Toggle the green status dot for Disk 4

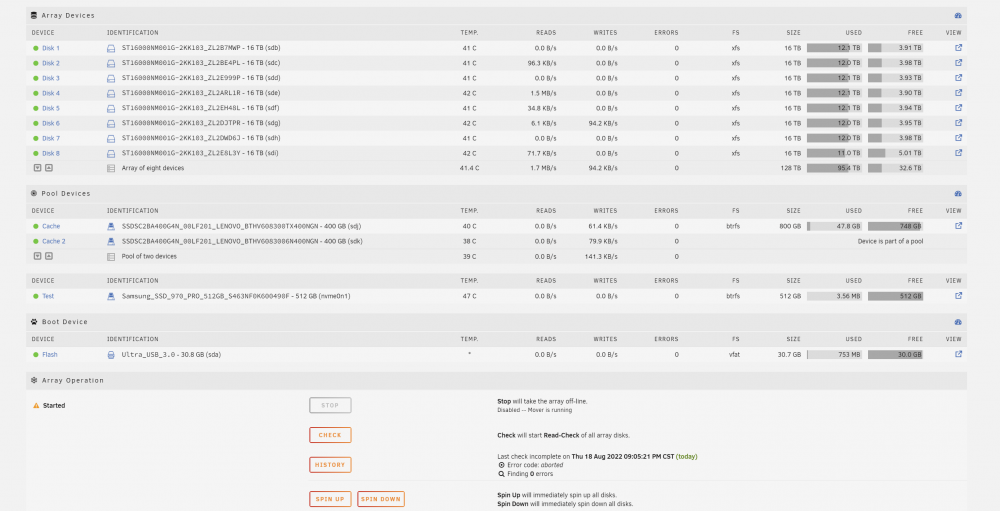click(x=36, y=93)
